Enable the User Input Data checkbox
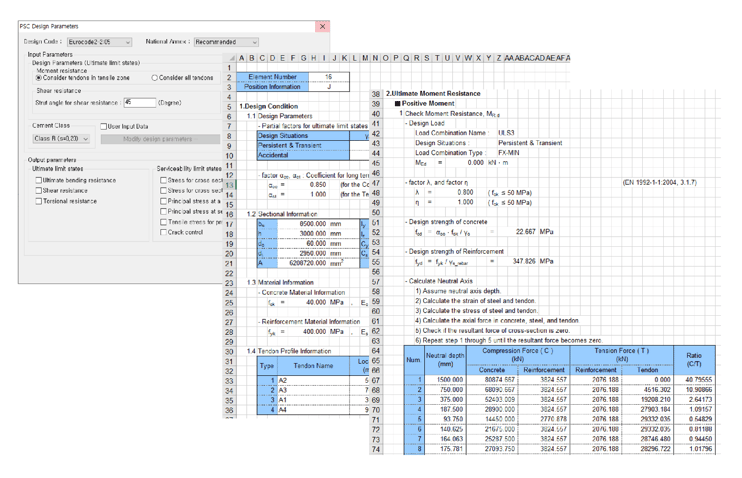742x478 pixels. pos(105,127)
